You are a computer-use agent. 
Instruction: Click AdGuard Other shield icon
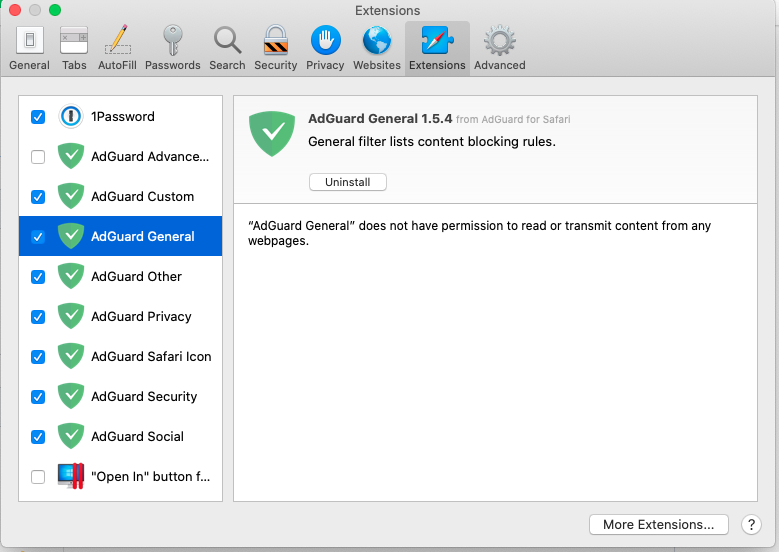tap(71, 276)
